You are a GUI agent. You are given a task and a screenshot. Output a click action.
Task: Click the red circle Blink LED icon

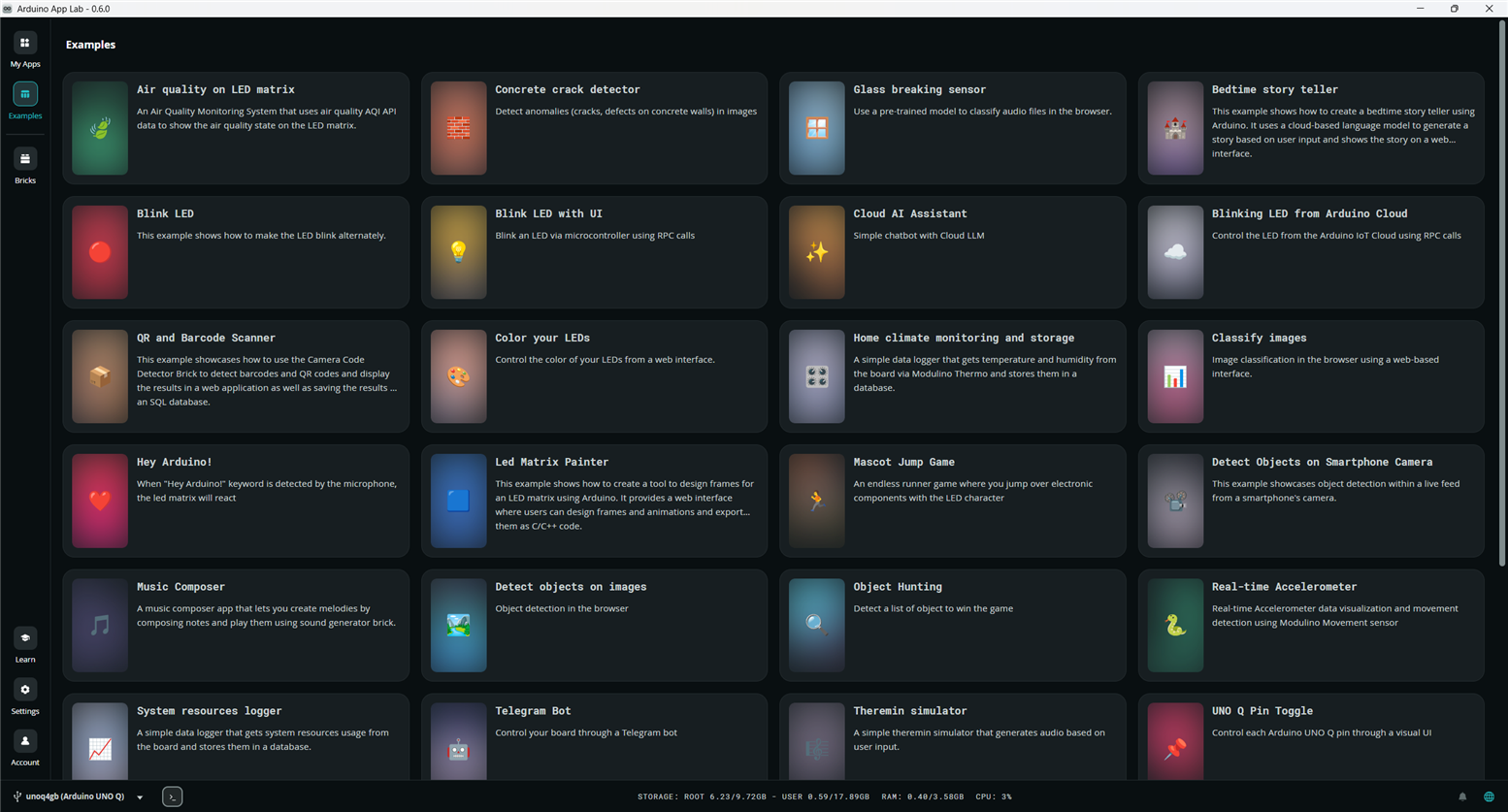[100, 252]
